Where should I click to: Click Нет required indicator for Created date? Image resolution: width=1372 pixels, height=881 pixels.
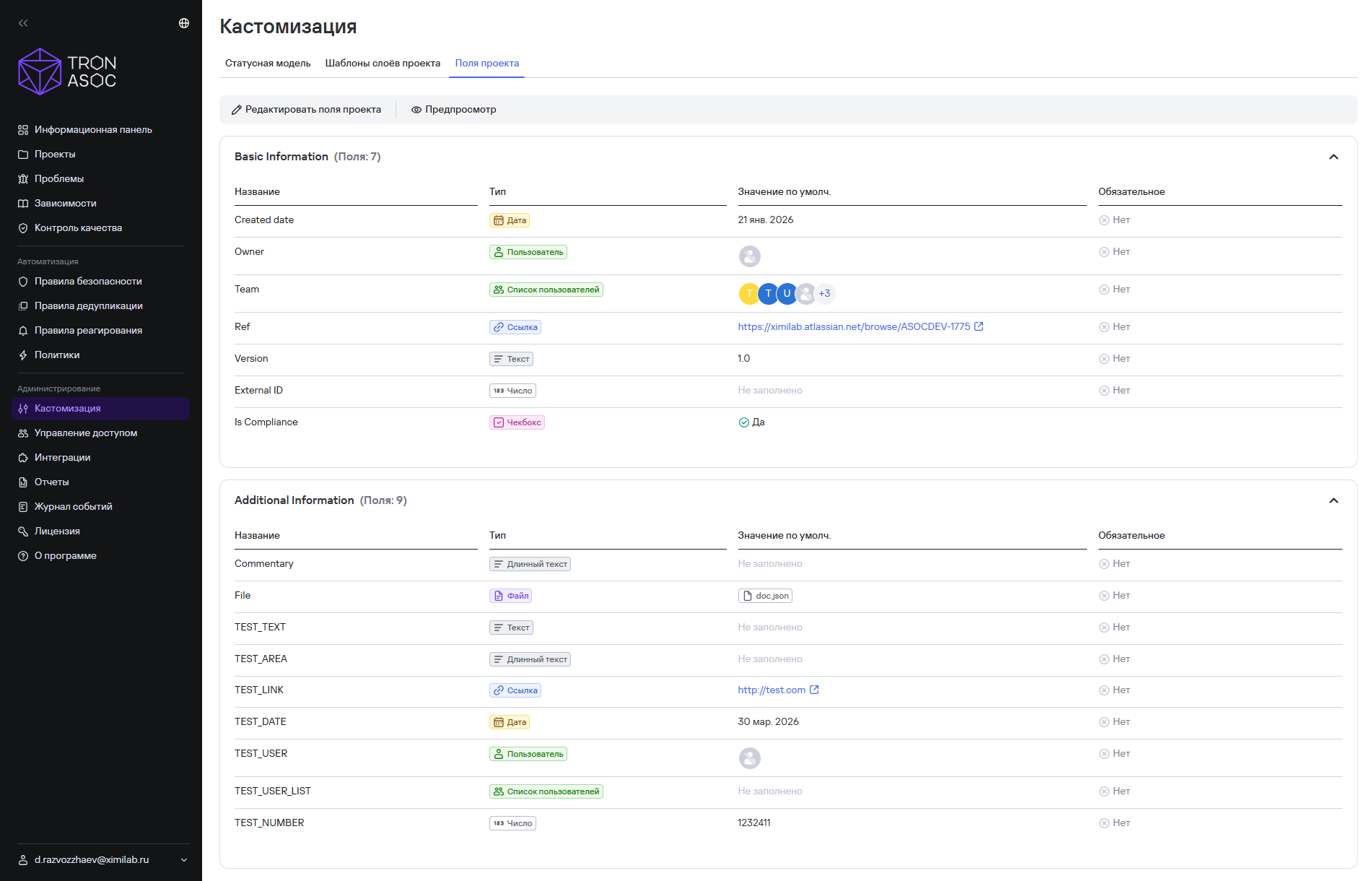click(x=1114, y=220)
